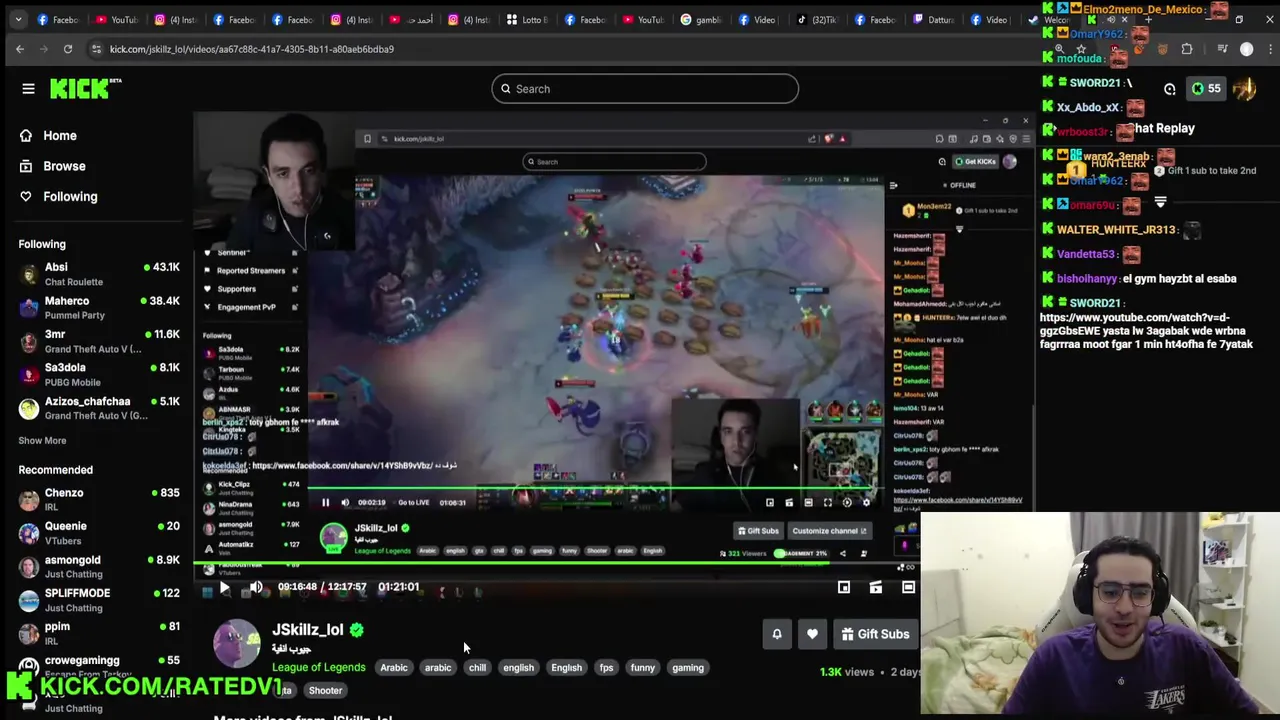Open the Kick sidebar hamburger menu
1280x720 pixels.
click(x=28, y=89)
